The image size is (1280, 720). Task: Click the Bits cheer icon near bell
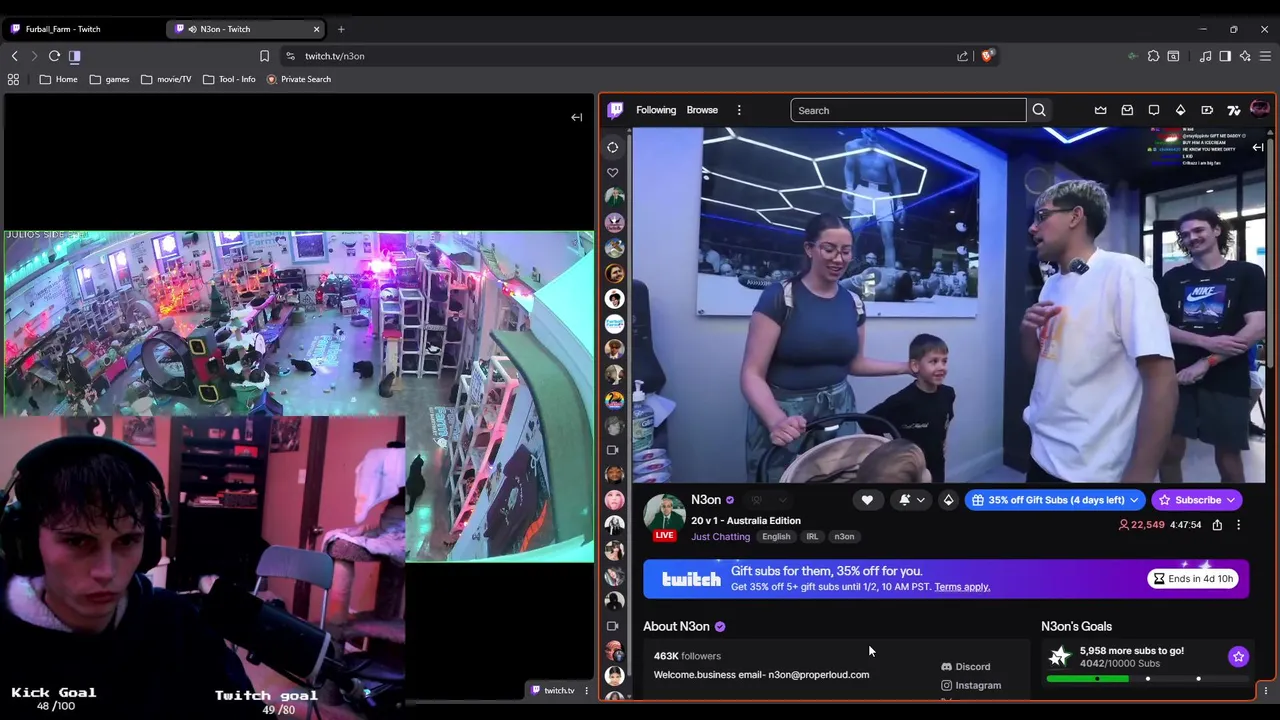coord(948,500)
